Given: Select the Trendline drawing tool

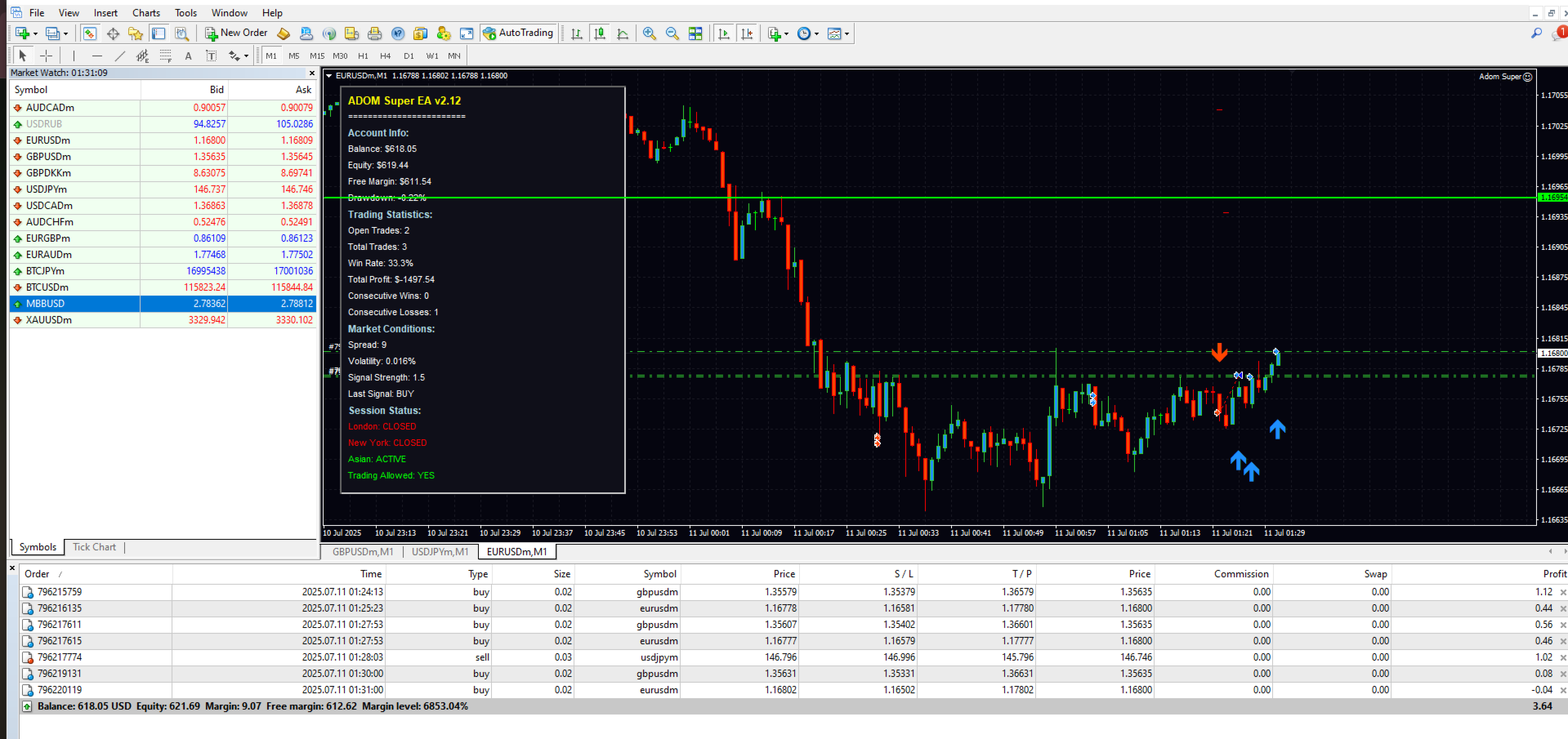Looking at the screenshot, I should [120, 56].
